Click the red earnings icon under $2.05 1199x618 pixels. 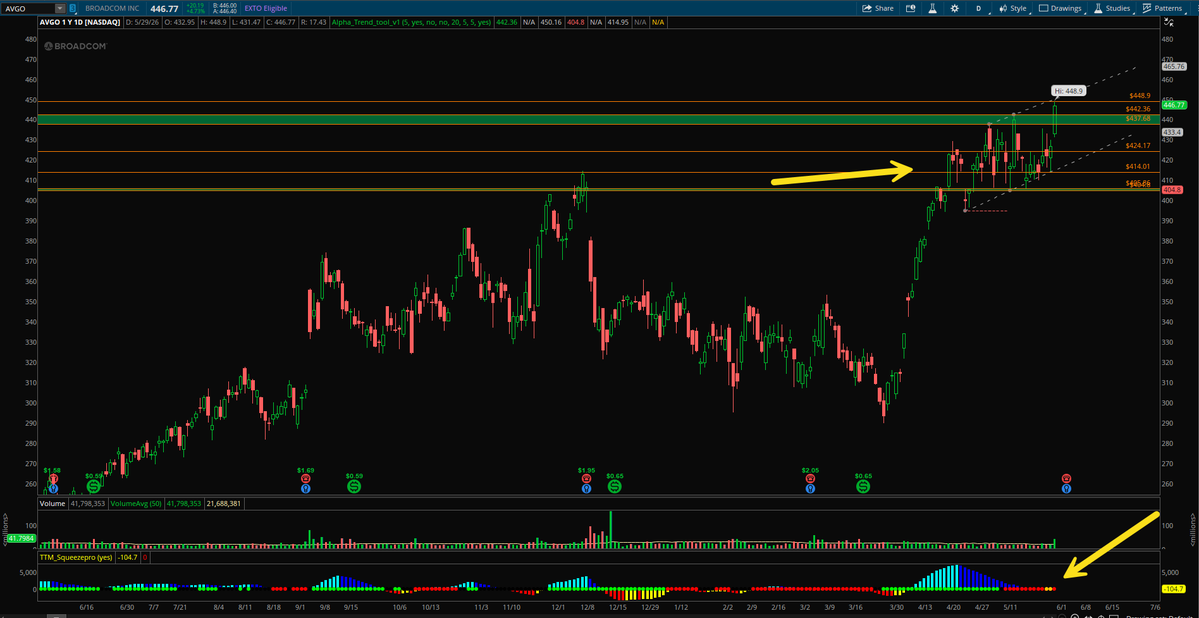(811, 478)
